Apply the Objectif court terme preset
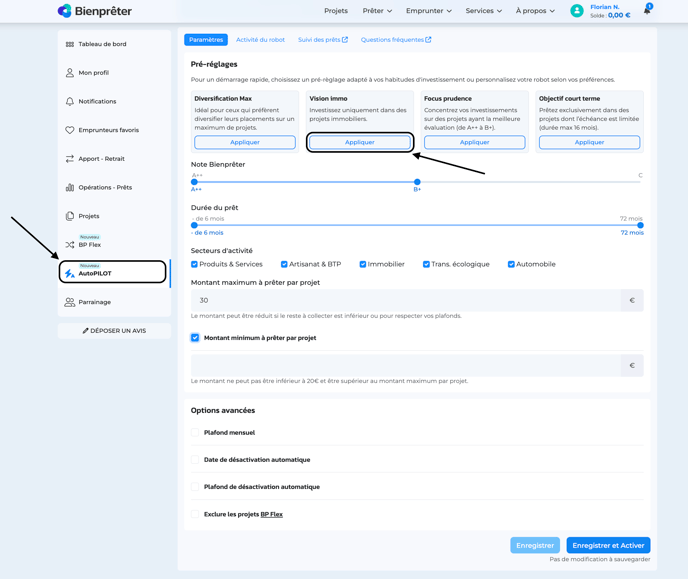This screenshot has height=579, width=688. coord(589,142)
